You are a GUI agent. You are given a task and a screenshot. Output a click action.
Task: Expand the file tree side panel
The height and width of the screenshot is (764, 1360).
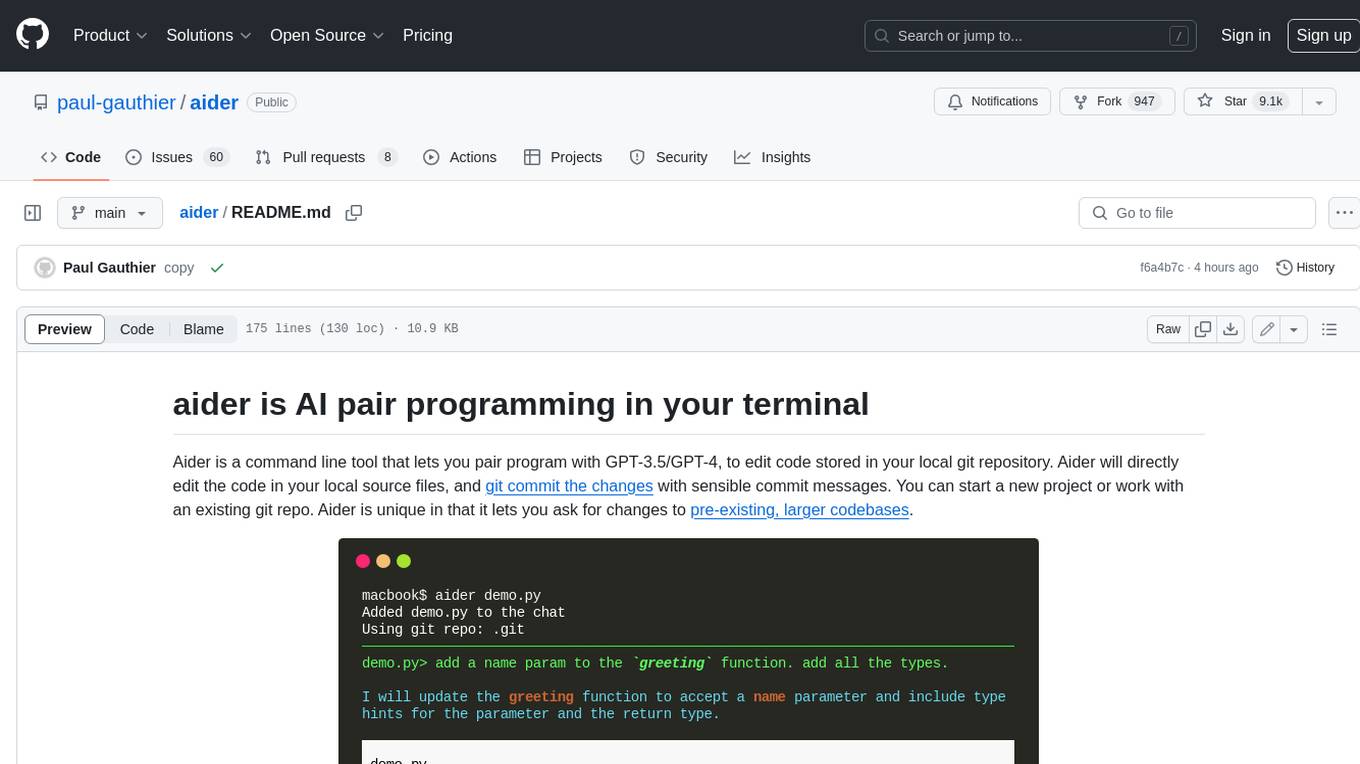(32, 213)
